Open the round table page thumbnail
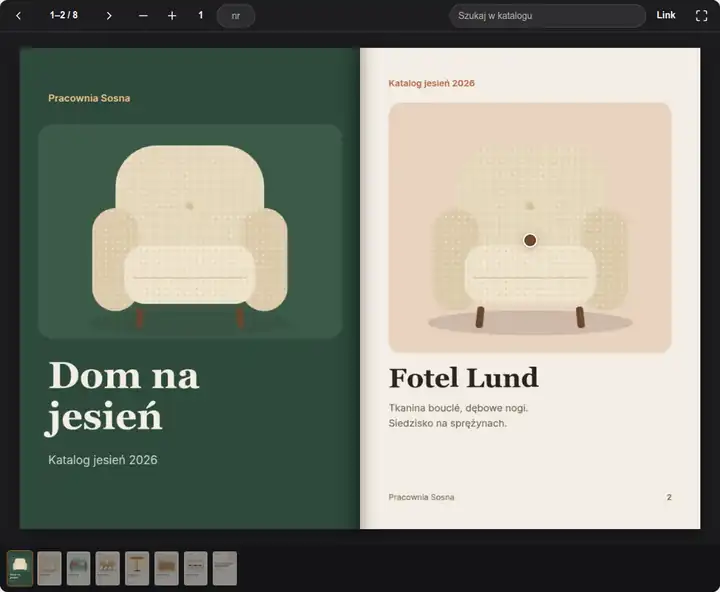The height and width of the screenshot is (592, 720). click(x=137, y=568)
